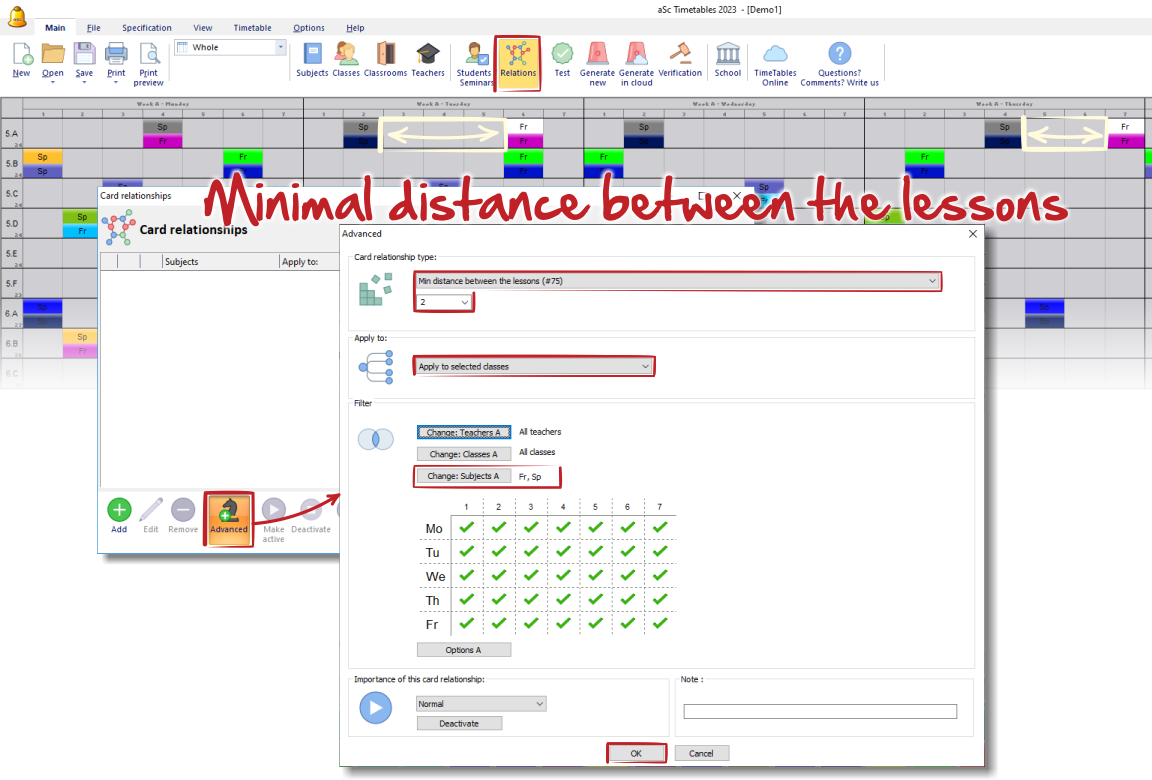Open the Relations icon in toolbar
Viewport: 1152px width, 780px height.
point(518,55)
